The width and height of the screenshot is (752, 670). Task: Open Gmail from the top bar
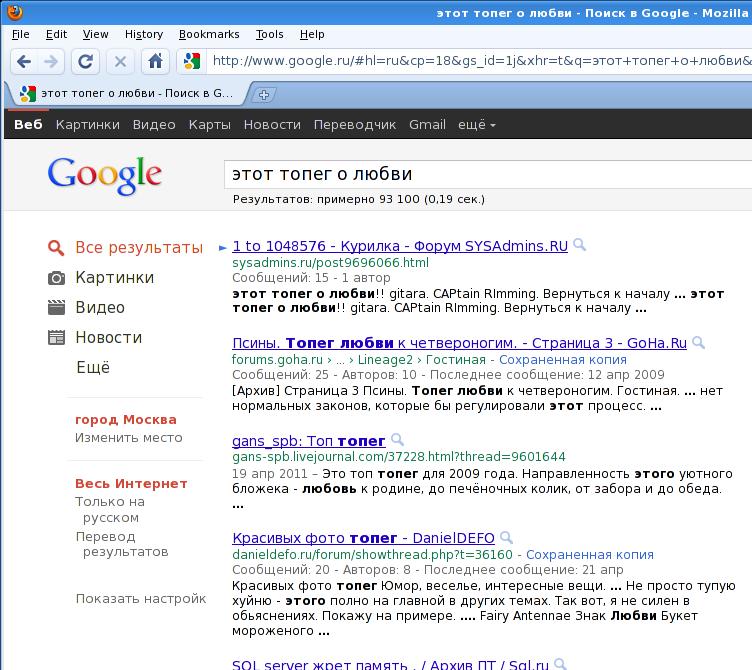(x=427, y=125)
